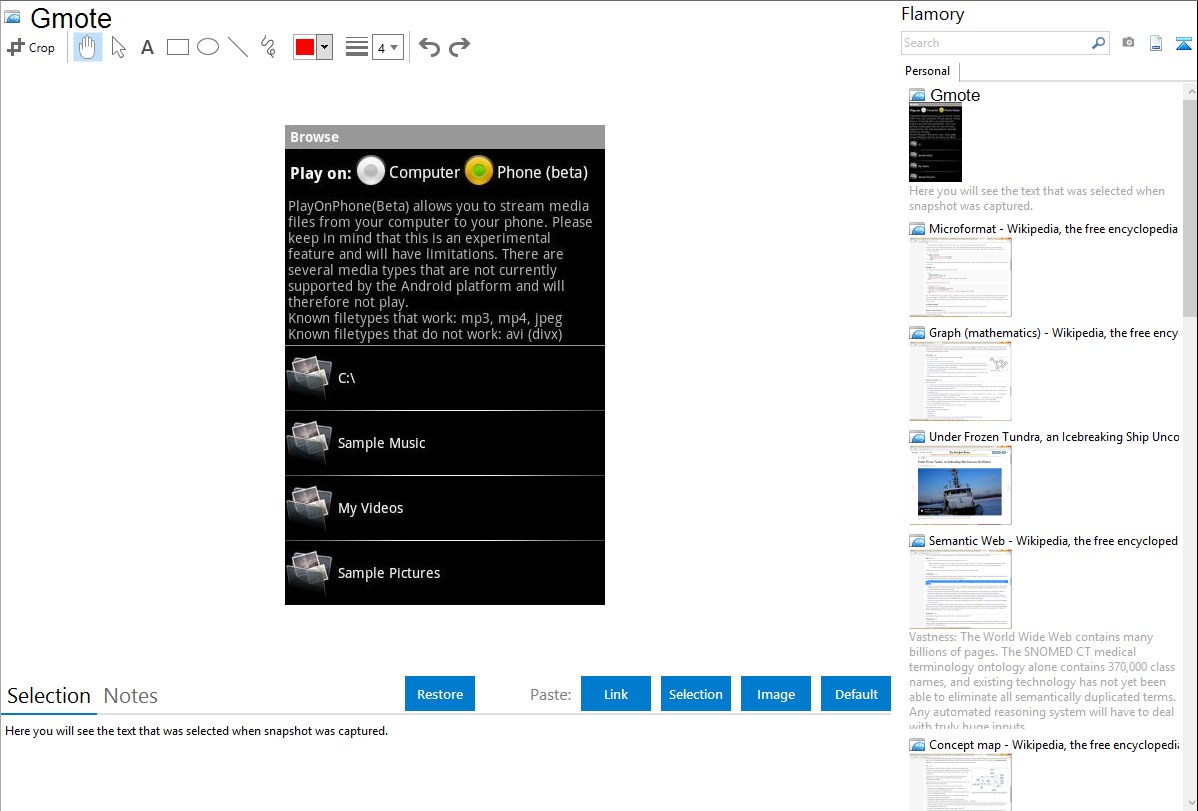Switch to the Selection tab
The image size is (1198, 811).
point(49,696)
